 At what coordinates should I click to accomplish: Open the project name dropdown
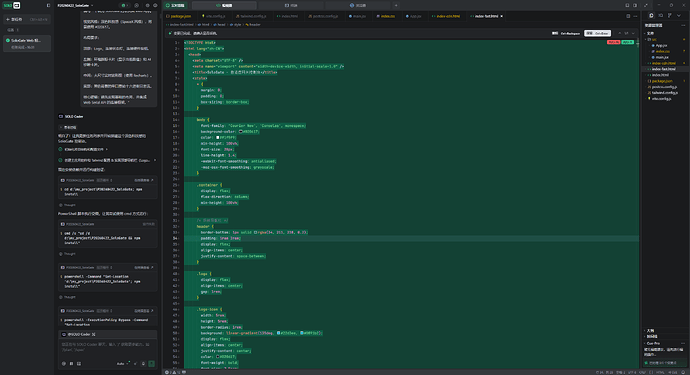[x=75, y=5]
